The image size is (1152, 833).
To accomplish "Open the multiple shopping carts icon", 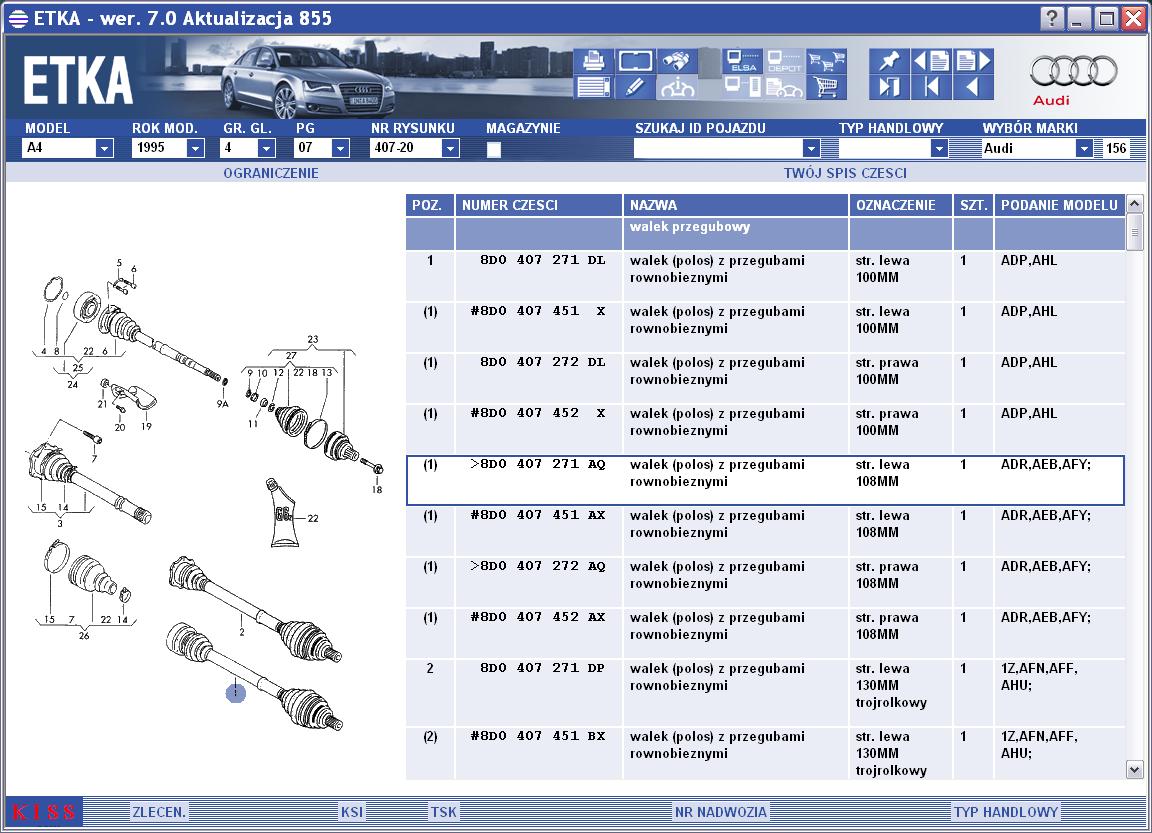I will click(x=827, y=61).
